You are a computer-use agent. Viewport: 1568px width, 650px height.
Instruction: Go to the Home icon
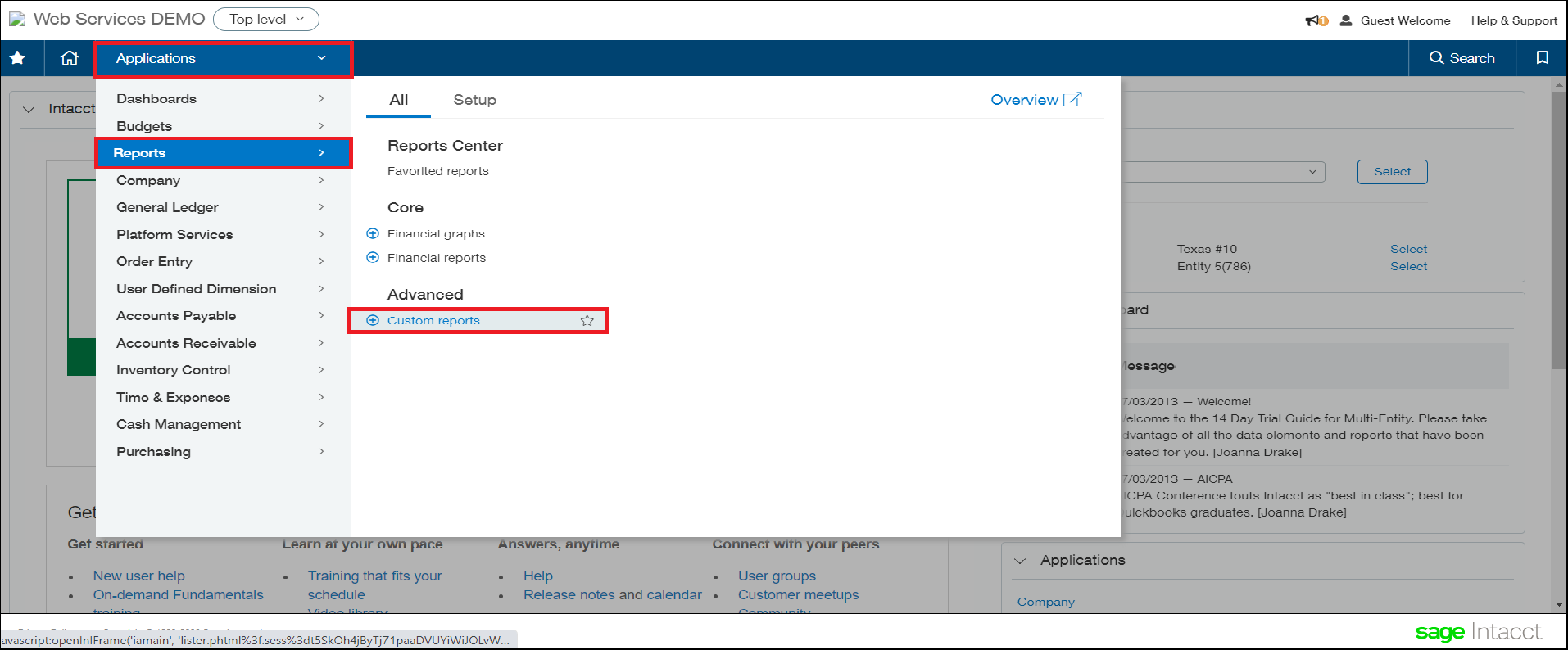[70, 58]
